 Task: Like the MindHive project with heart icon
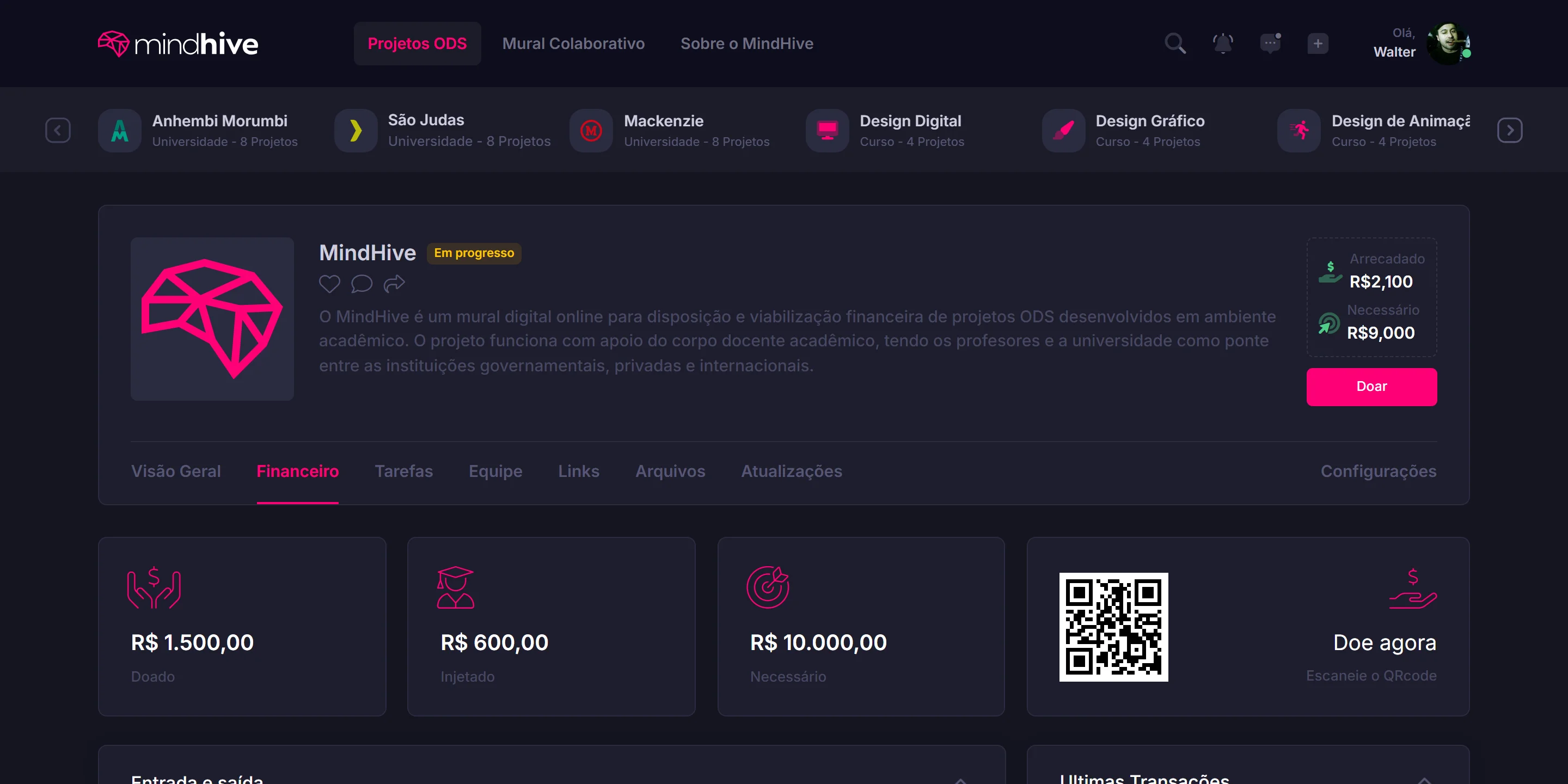point(329,284)
